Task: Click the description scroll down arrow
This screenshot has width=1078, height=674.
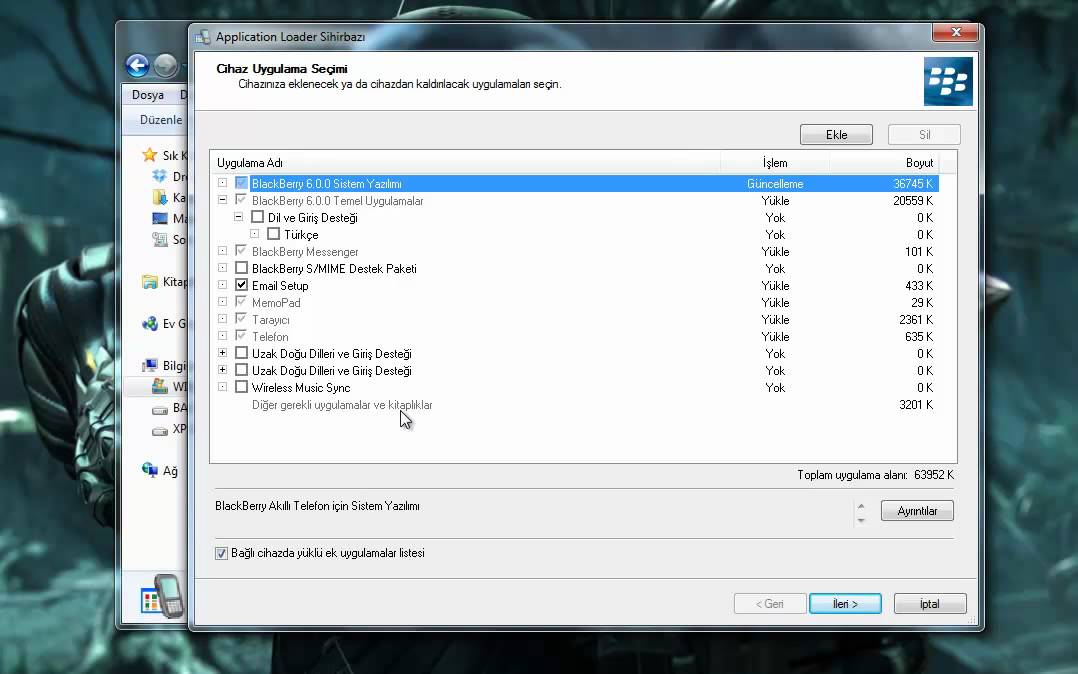Action: (861, 521)
